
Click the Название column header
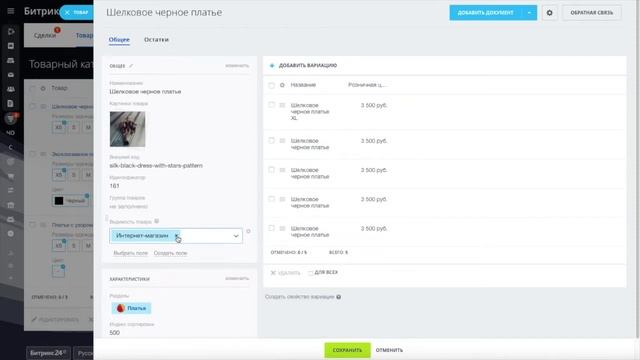coord(303,85)
